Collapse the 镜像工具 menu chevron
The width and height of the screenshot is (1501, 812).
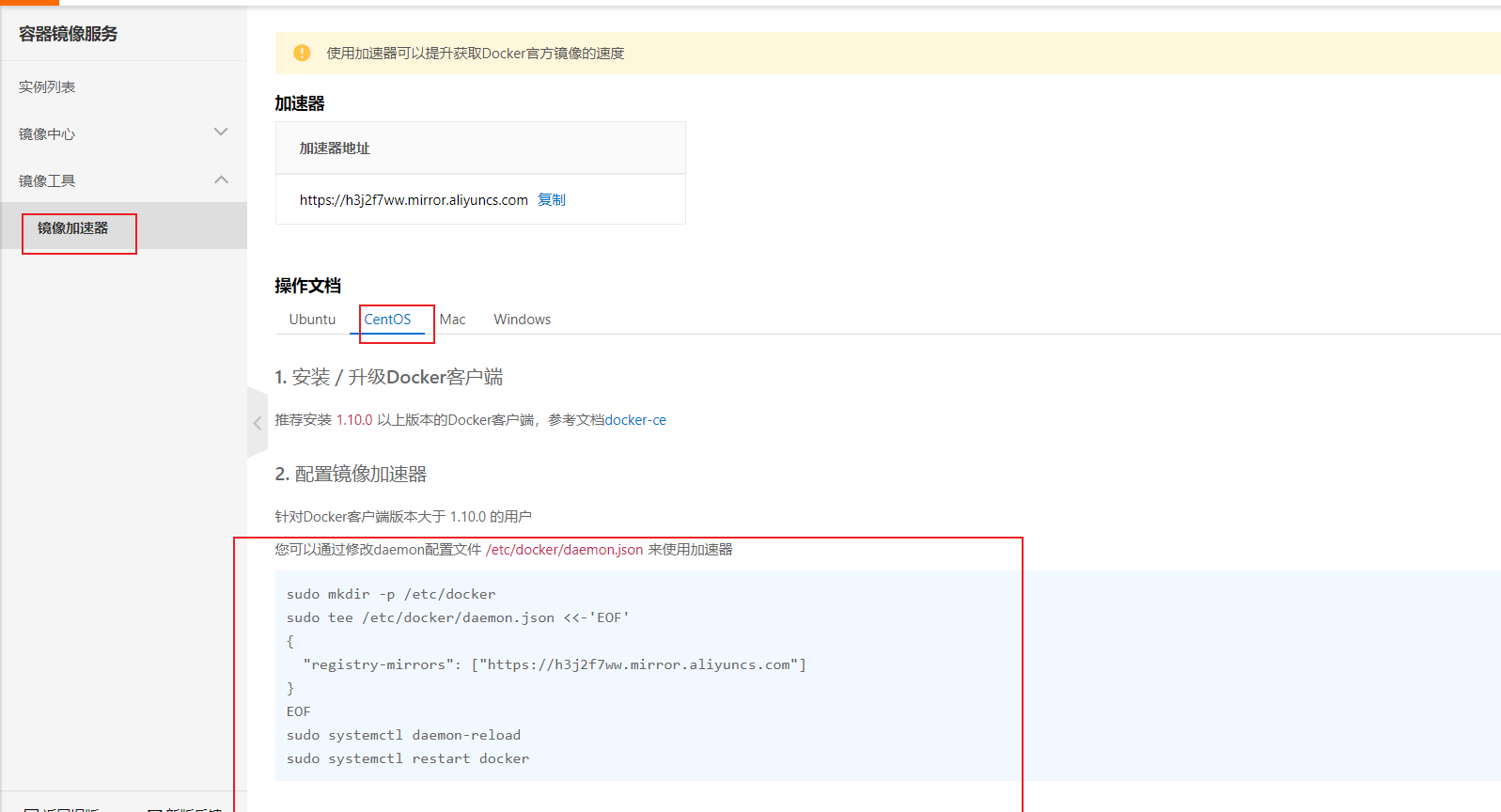coord(221,180)
